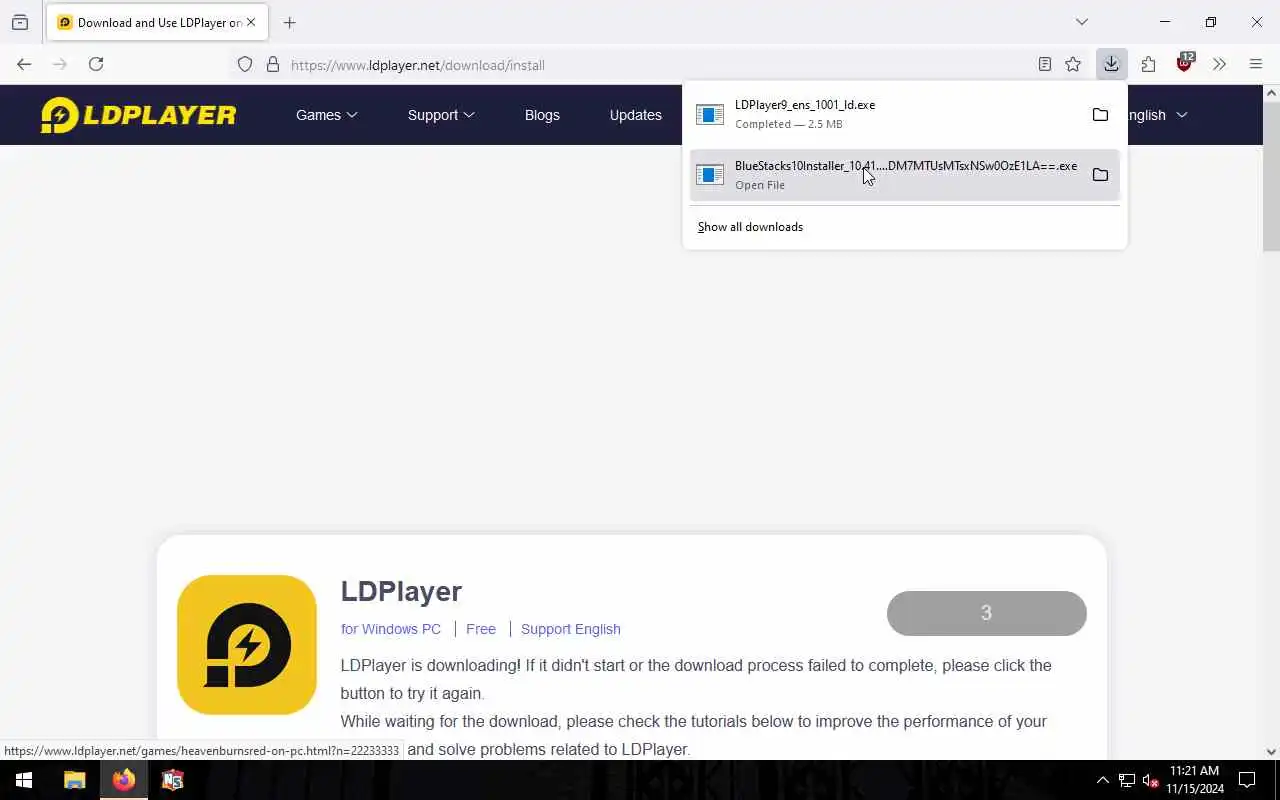Open volume speaker tray icon
This screenshot has width=1280, height=800.
pos(1150,780)
